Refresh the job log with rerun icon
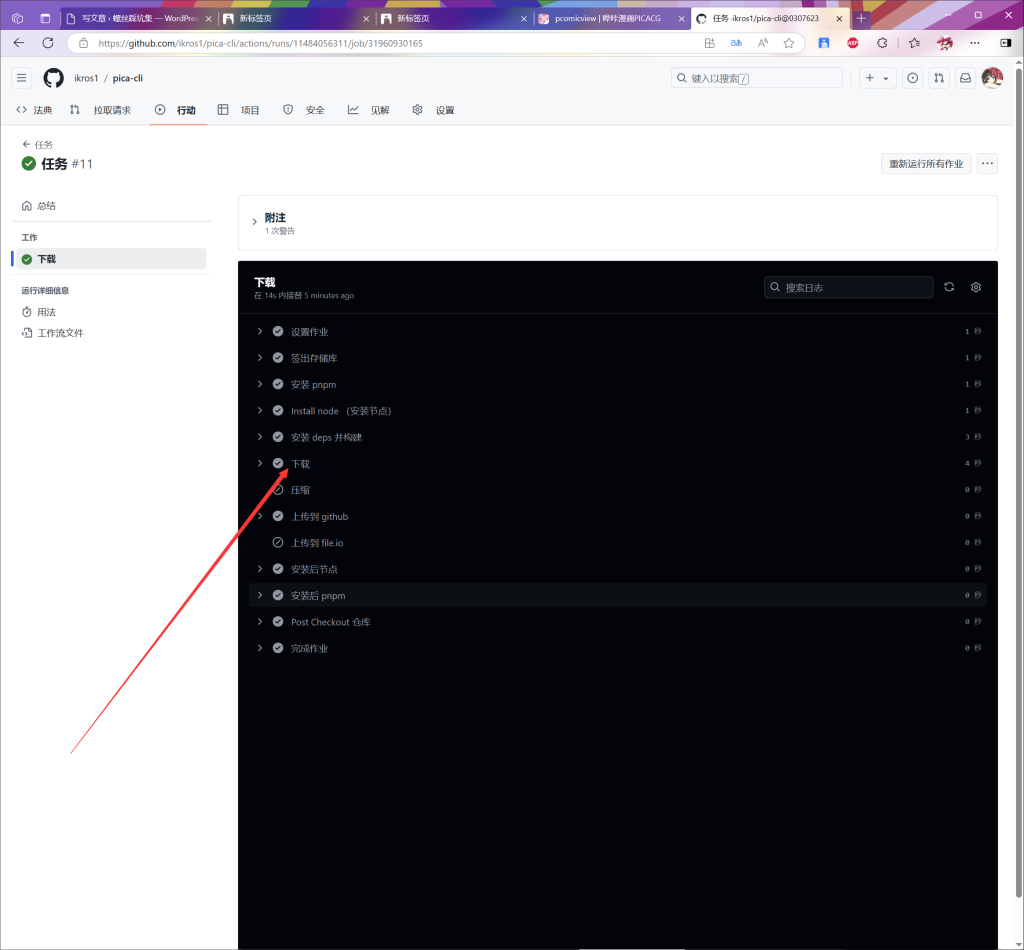The width and height of the screenshot is (1024, 950). click(950, 287)
